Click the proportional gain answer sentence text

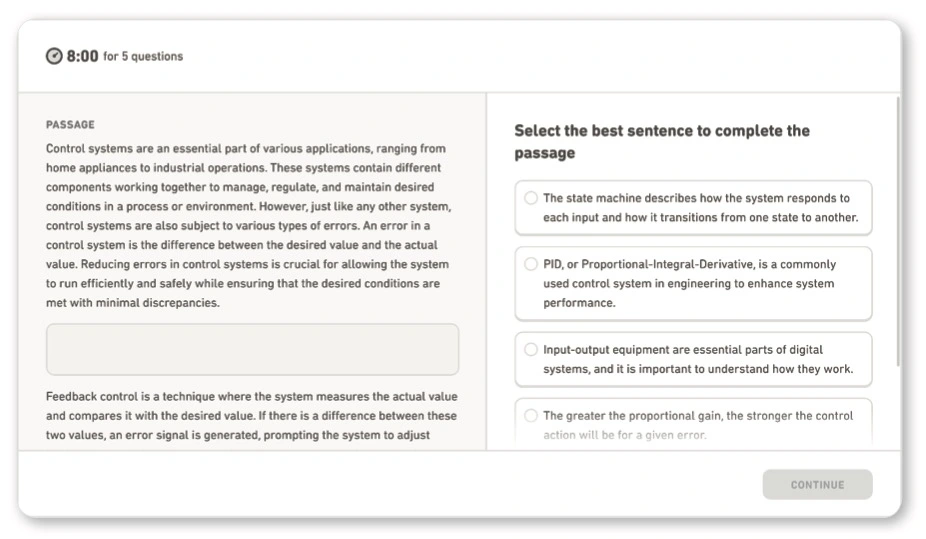tap(697, 424)
